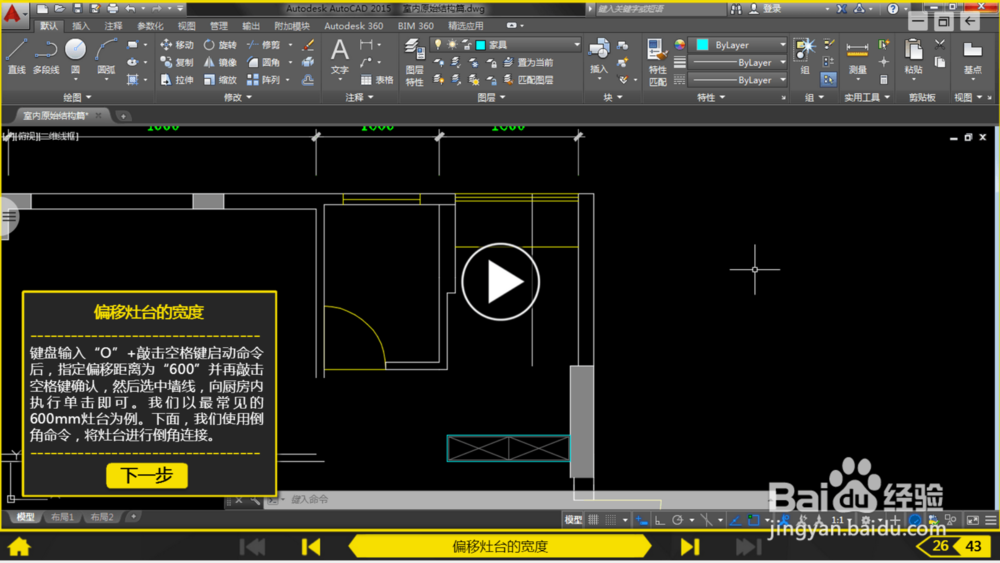Open the layer name dropdown list
1000x563 pixels.
[577, 45]
